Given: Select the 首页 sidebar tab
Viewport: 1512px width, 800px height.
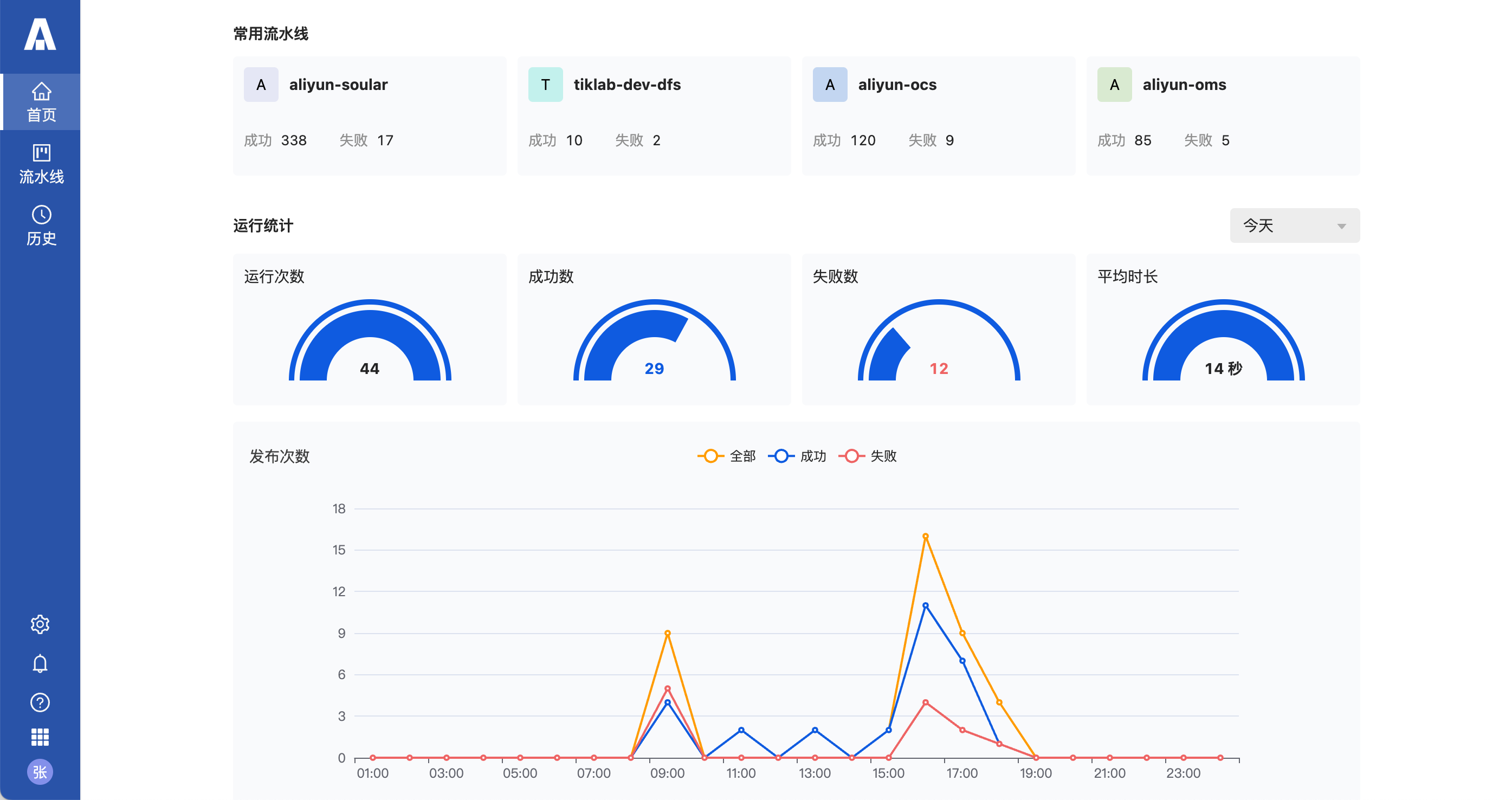Looking at the screenshot, I should click(41, 102).
